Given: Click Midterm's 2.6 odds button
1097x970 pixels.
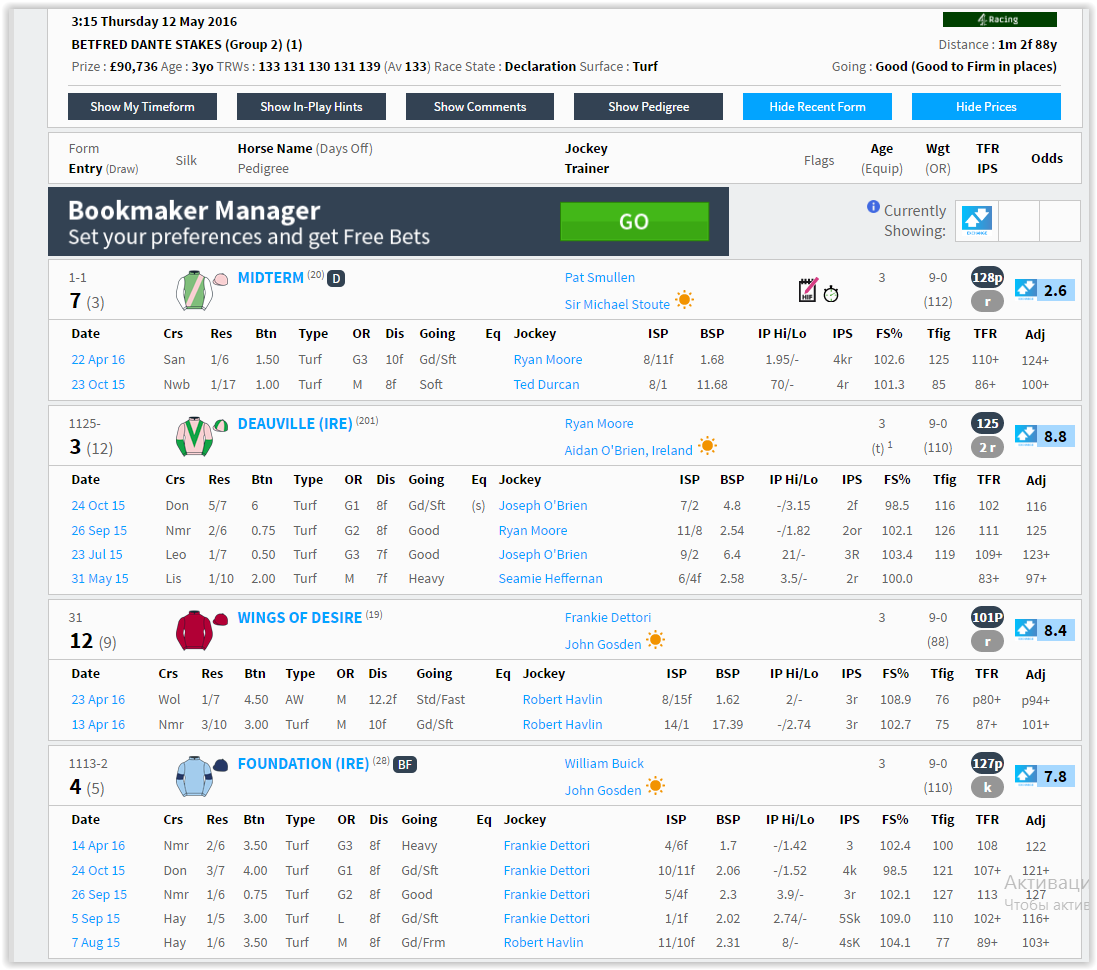Looking at the screenshot, I should pos(1045,290).
